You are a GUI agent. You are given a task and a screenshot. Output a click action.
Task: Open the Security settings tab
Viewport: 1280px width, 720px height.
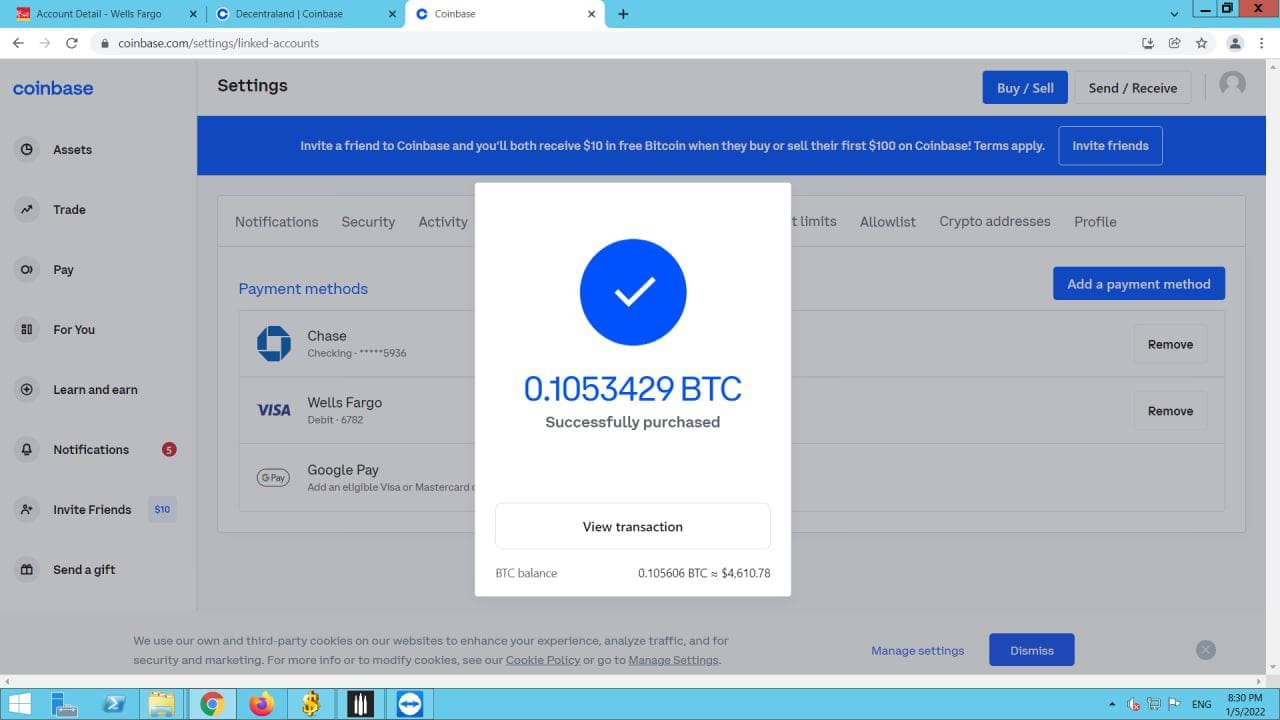[x=368, y=222]
